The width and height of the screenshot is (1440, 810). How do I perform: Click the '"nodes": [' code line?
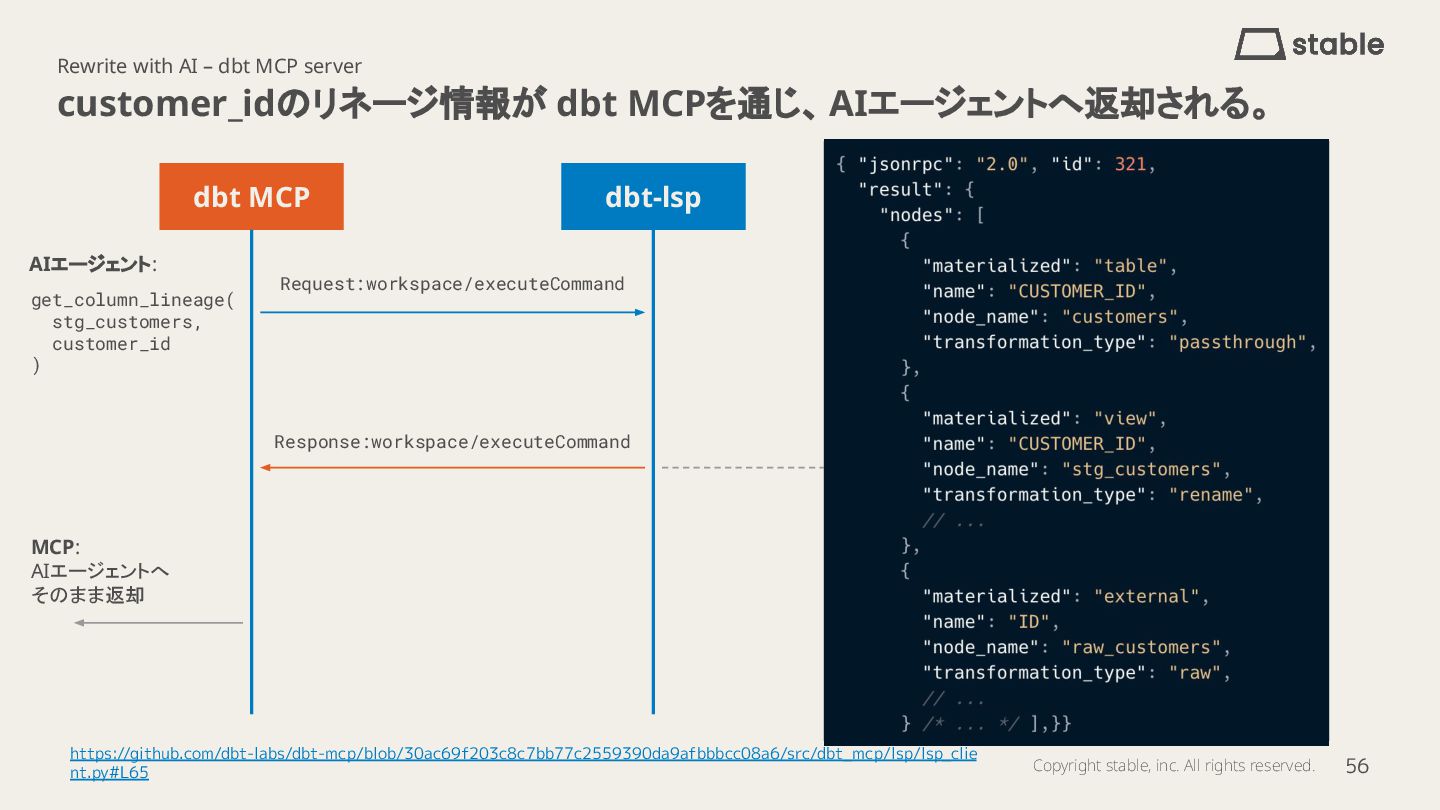point(933,215)
